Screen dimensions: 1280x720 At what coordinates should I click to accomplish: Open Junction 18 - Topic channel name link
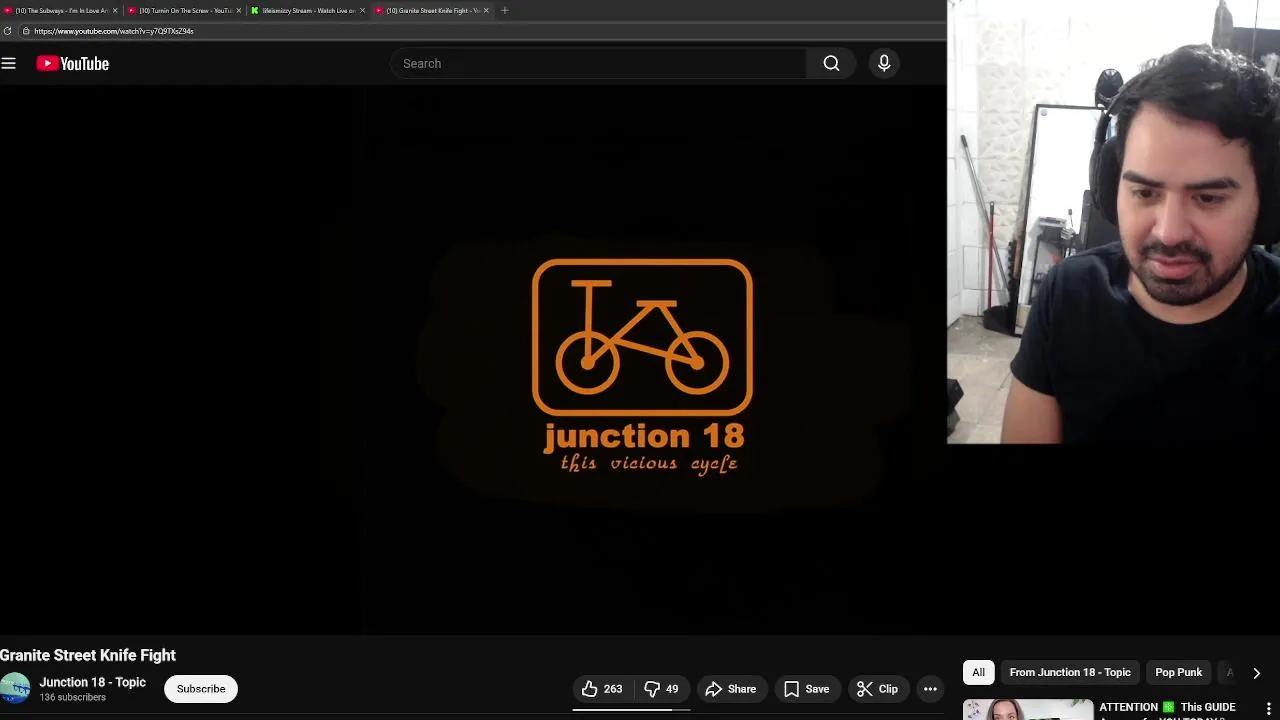click(92, 682)
